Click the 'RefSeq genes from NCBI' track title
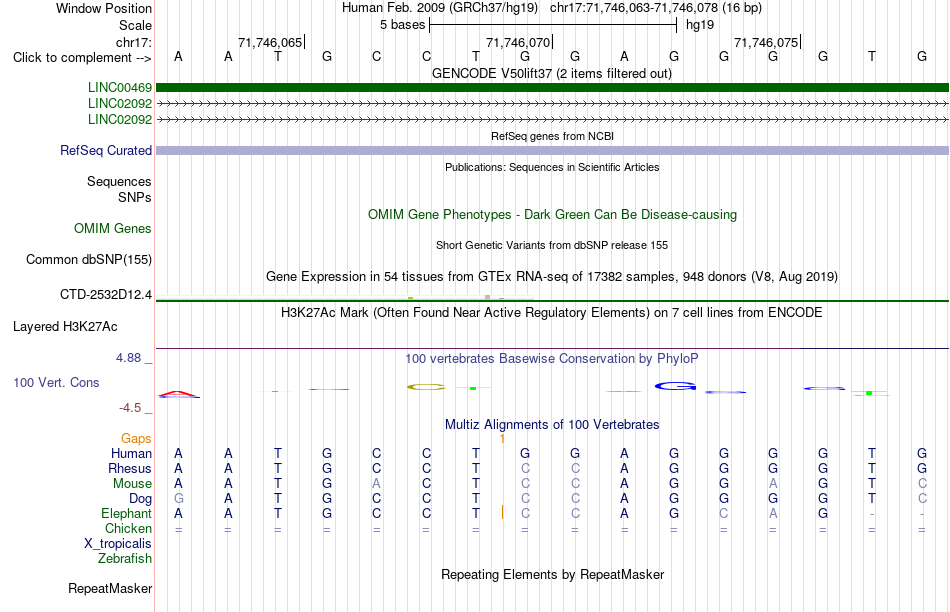Screen dimensions: 950x612 click(552, 136)
